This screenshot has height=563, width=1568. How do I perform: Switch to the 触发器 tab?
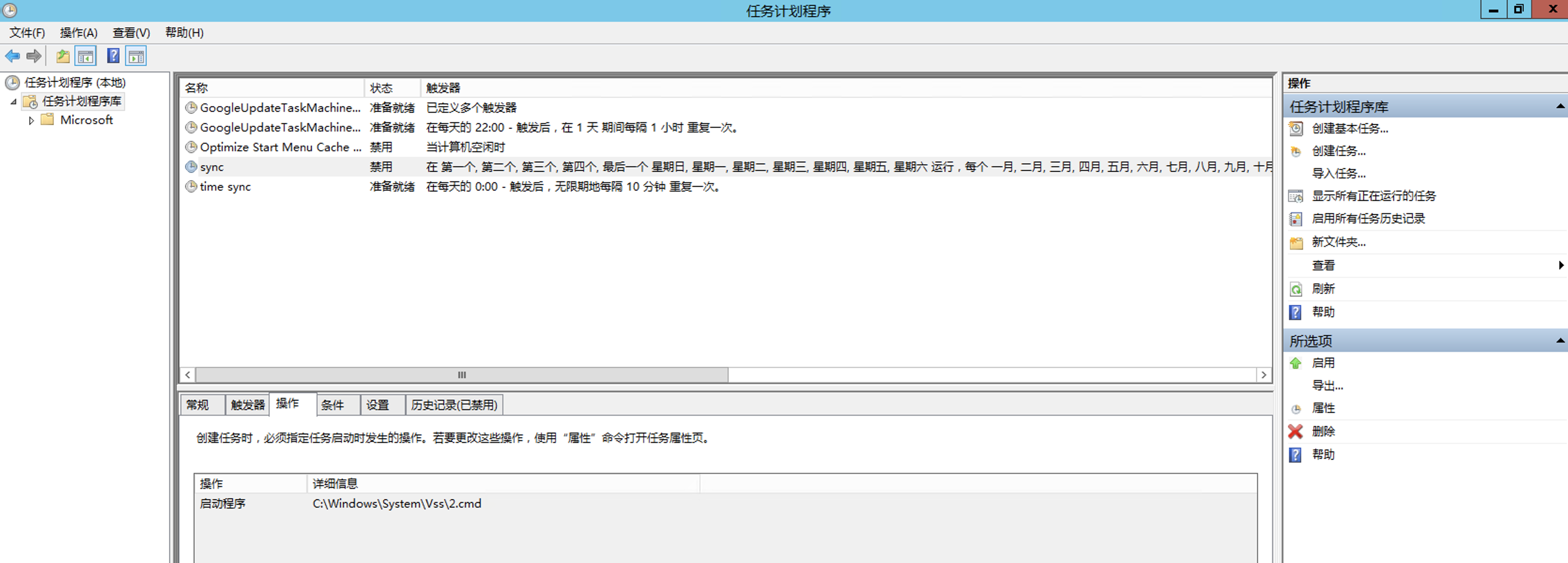pos(247,405)
